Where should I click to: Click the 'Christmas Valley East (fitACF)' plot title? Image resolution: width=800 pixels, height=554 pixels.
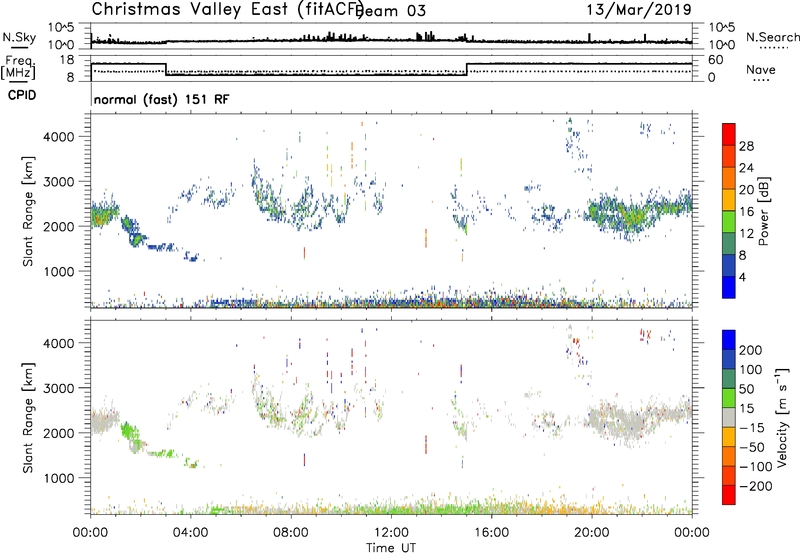pyautogui.click(x=228, y=9)
